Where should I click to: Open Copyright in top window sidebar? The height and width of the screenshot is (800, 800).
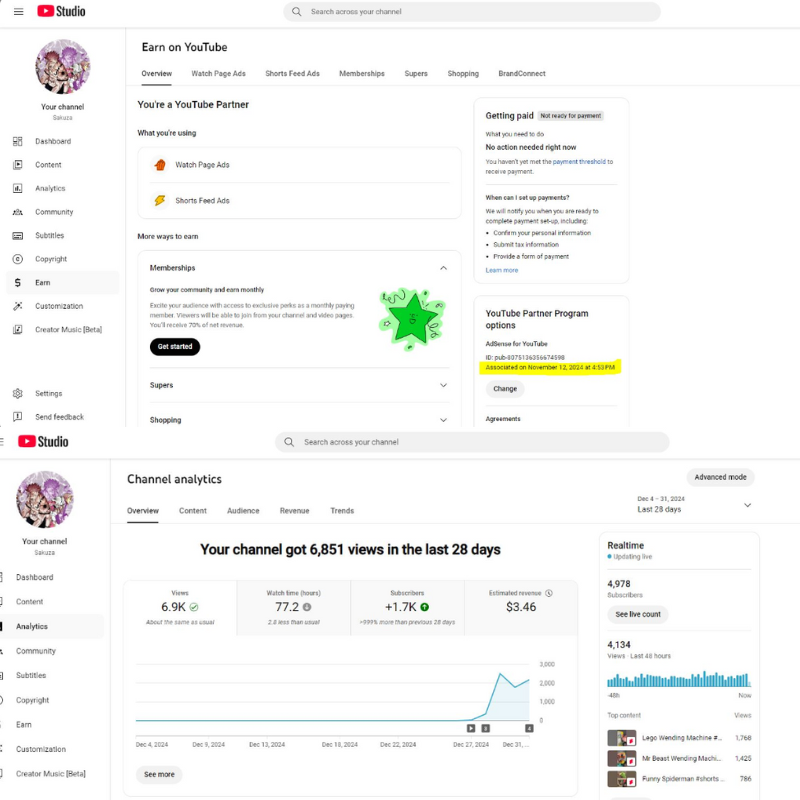tap(51, 259)
